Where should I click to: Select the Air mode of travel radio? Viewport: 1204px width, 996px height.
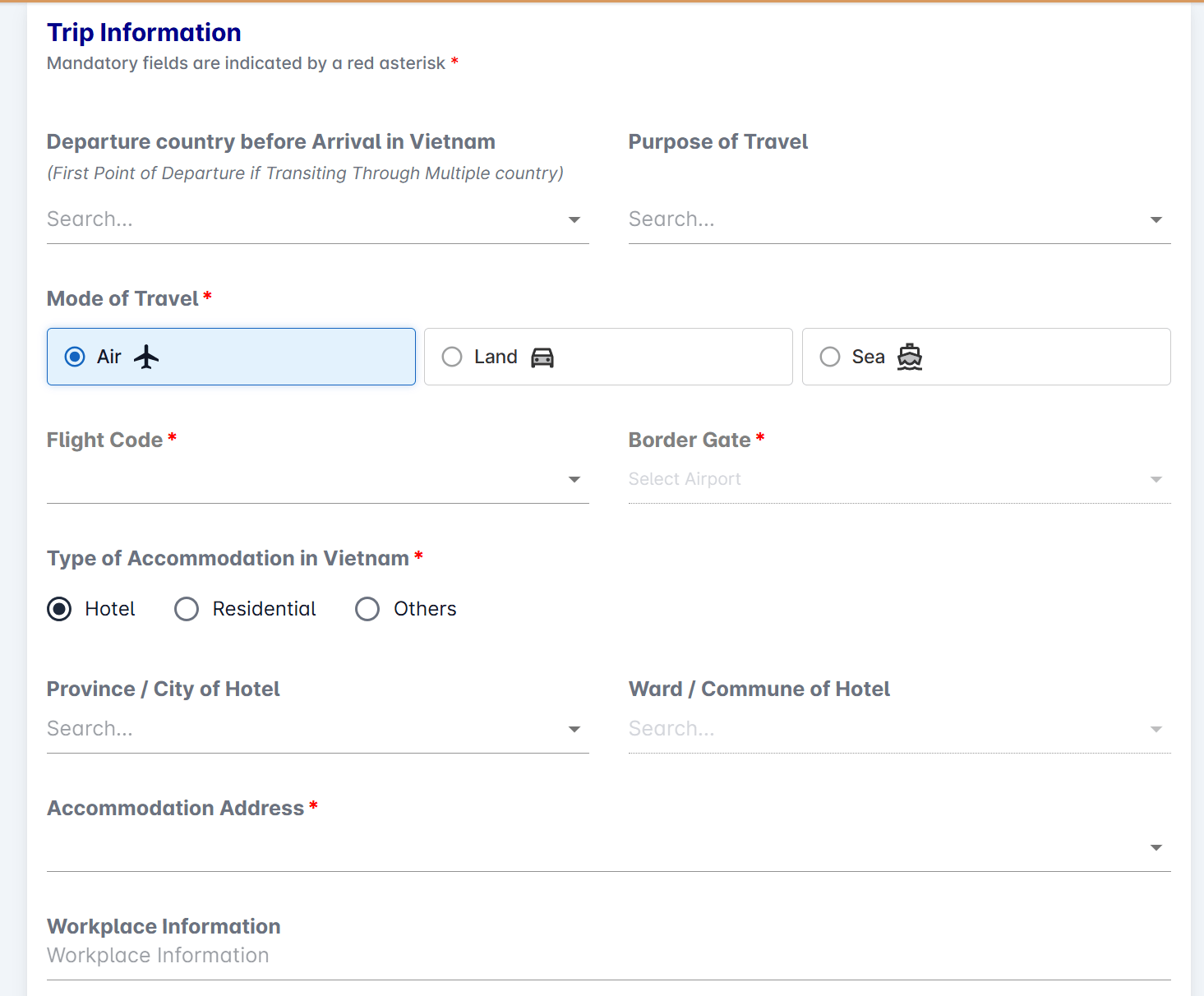[x=75, y=357]
